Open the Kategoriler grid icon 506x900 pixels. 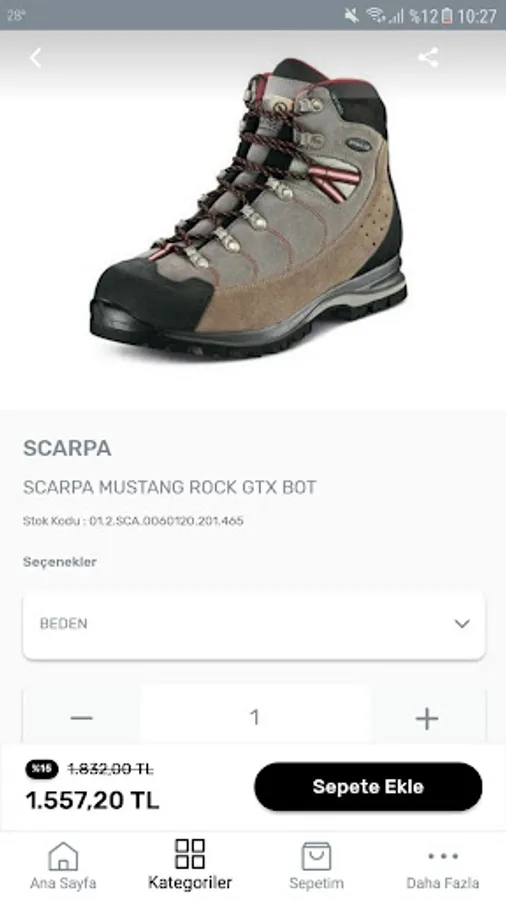click(x=190, y=854)
